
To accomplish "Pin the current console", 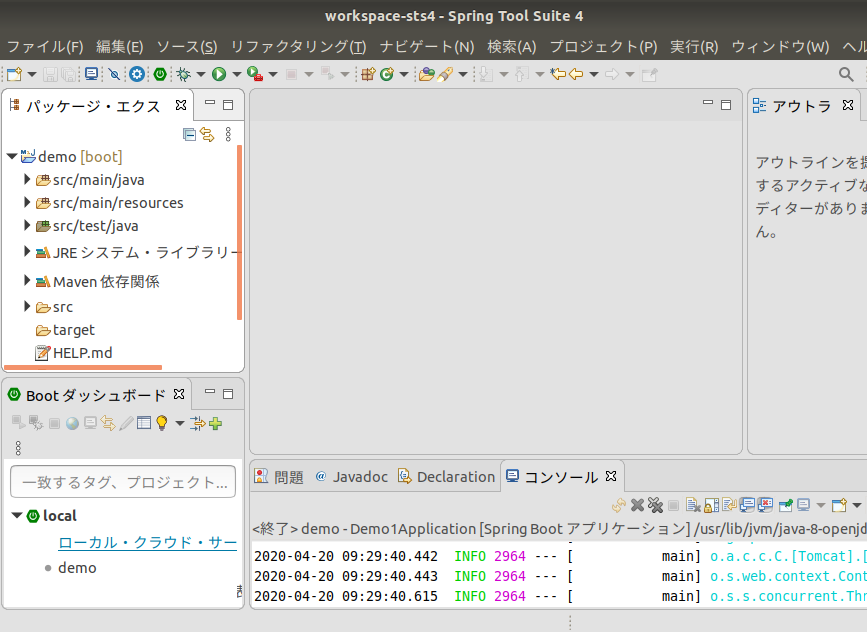I will pyautogui.click(x=784, y=504).
